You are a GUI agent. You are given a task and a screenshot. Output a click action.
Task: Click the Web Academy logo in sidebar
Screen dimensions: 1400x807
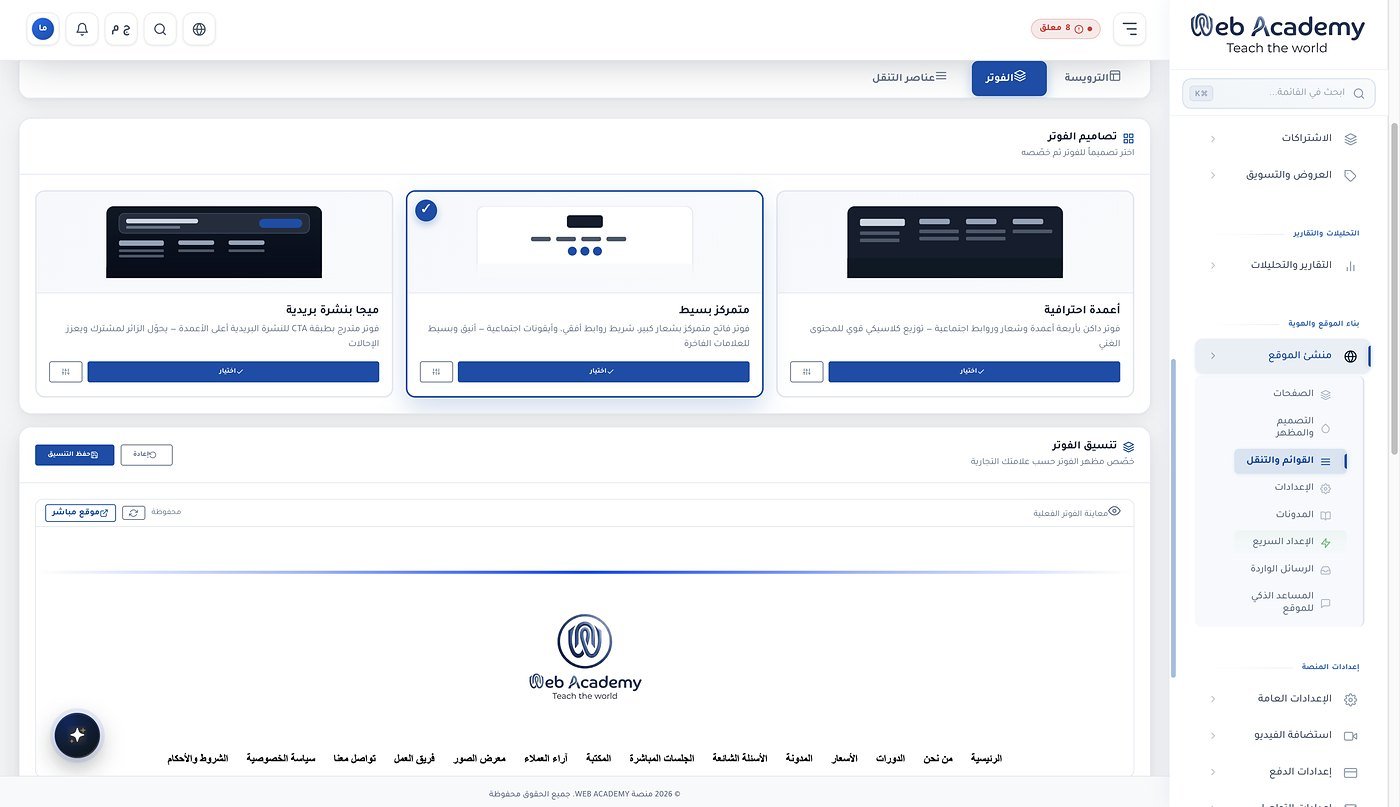[x=1277, y=34]
